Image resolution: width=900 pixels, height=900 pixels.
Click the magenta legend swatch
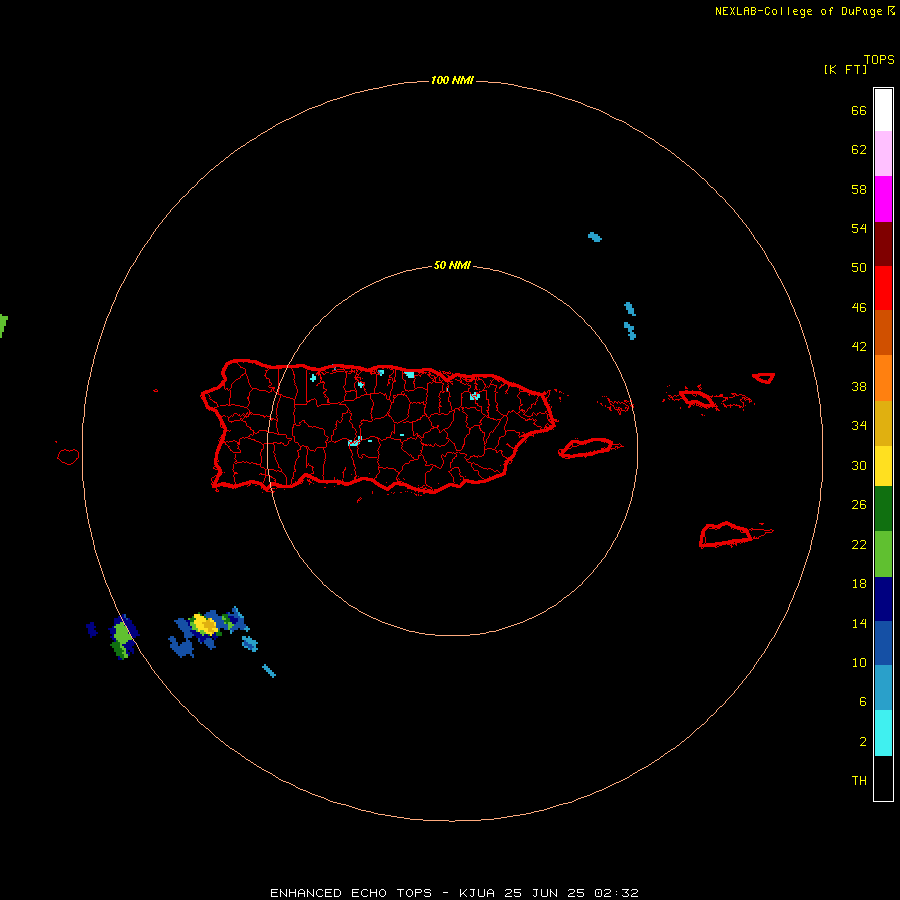pyautogui.click(x=883, y=199)
